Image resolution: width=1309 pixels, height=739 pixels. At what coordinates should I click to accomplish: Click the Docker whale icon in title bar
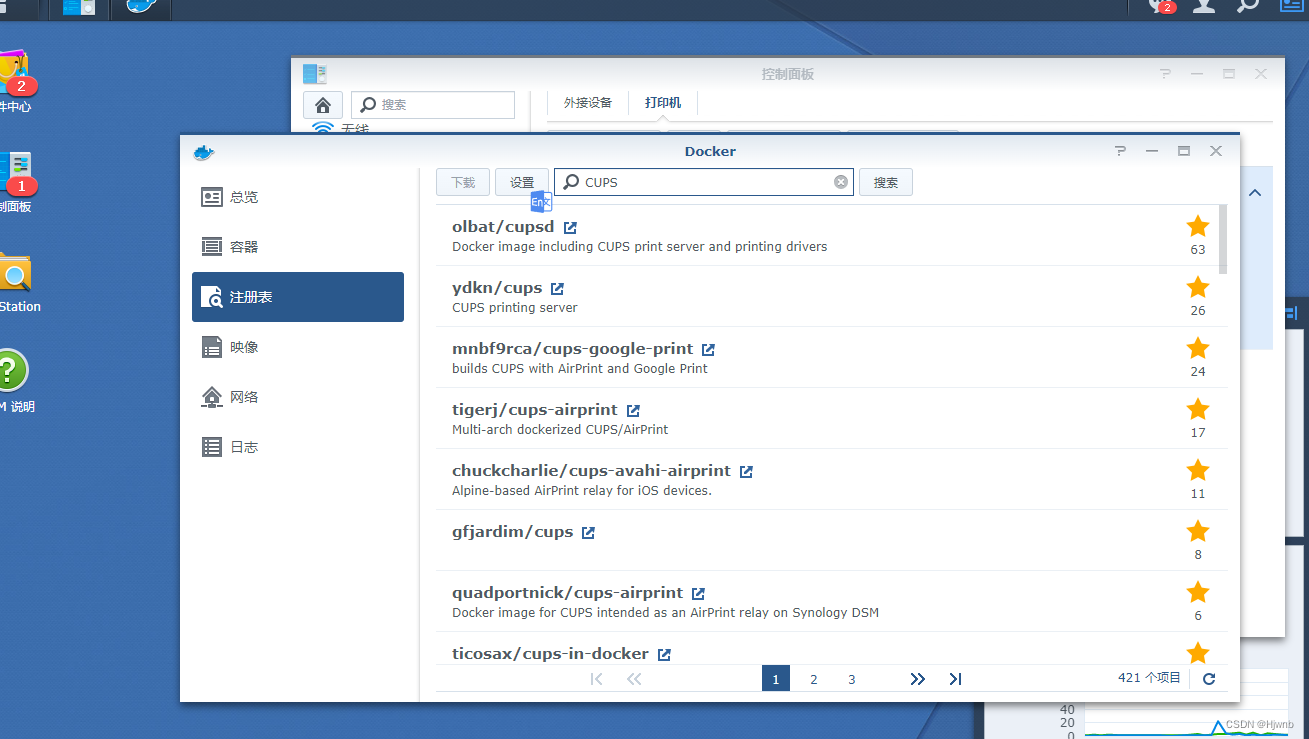[x=204, y=152]
